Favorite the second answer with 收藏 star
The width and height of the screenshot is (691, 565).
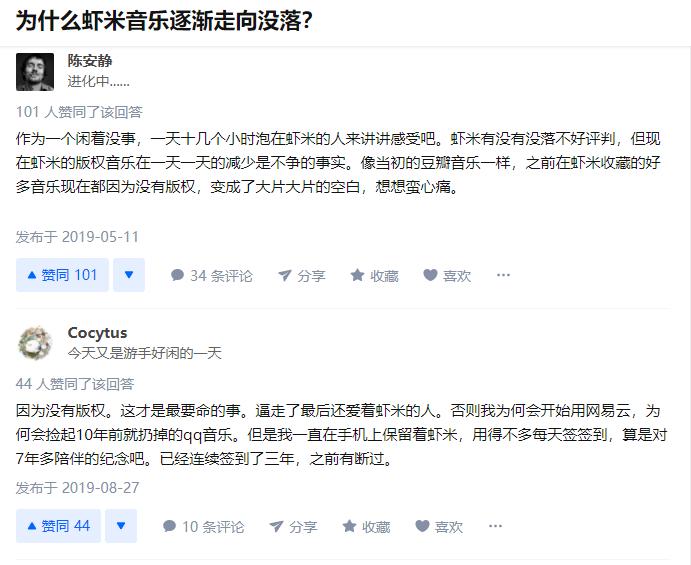366,526
